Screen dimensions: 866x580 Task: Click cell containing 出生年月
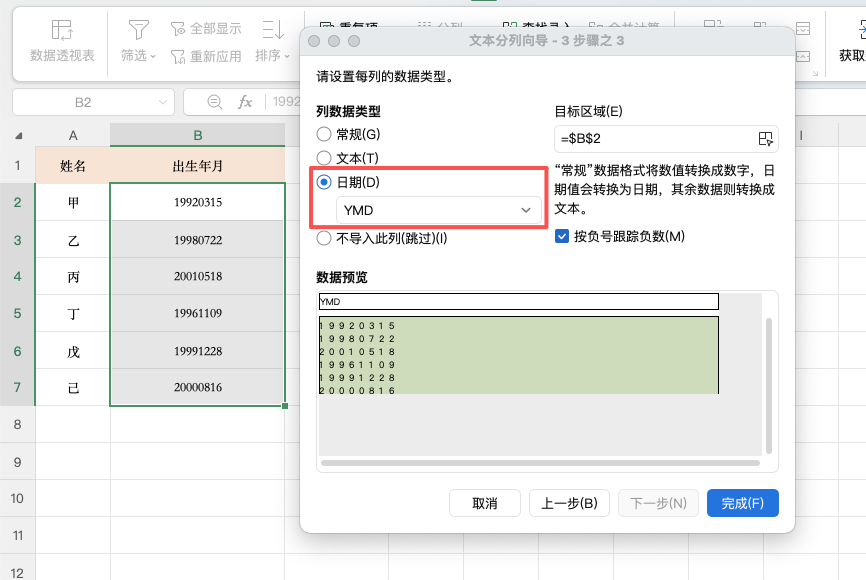click(198, 166)
